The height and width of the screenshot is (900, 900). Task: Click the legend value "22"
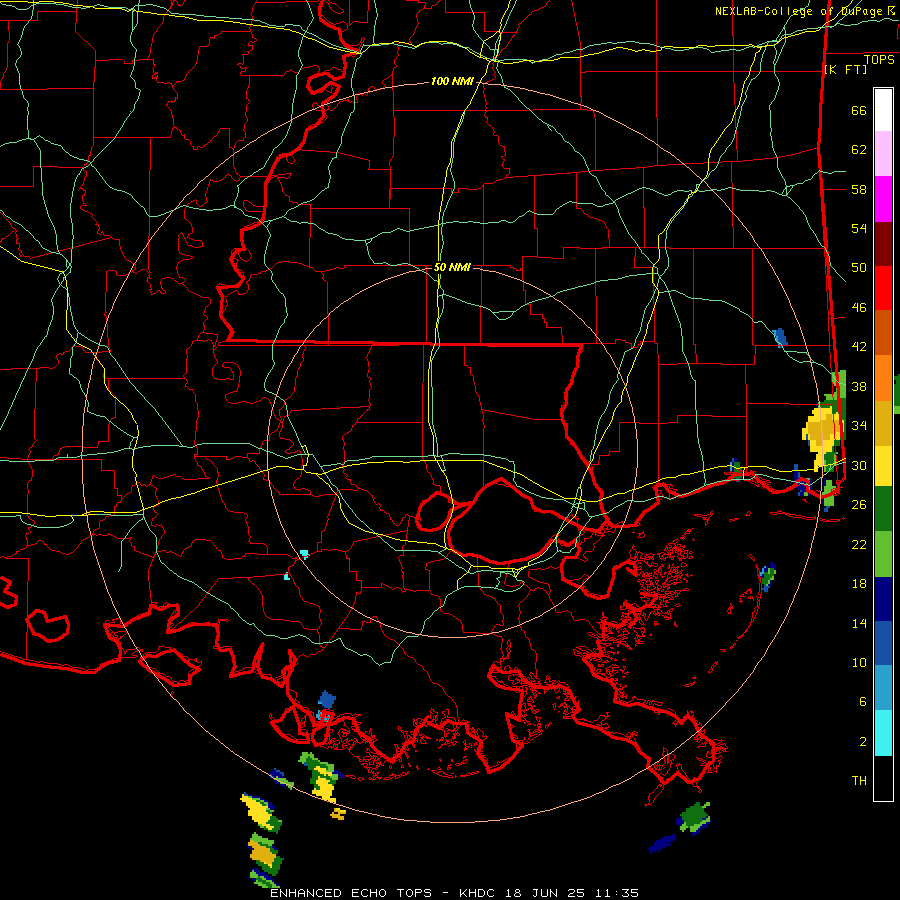[x=859, y=544]
